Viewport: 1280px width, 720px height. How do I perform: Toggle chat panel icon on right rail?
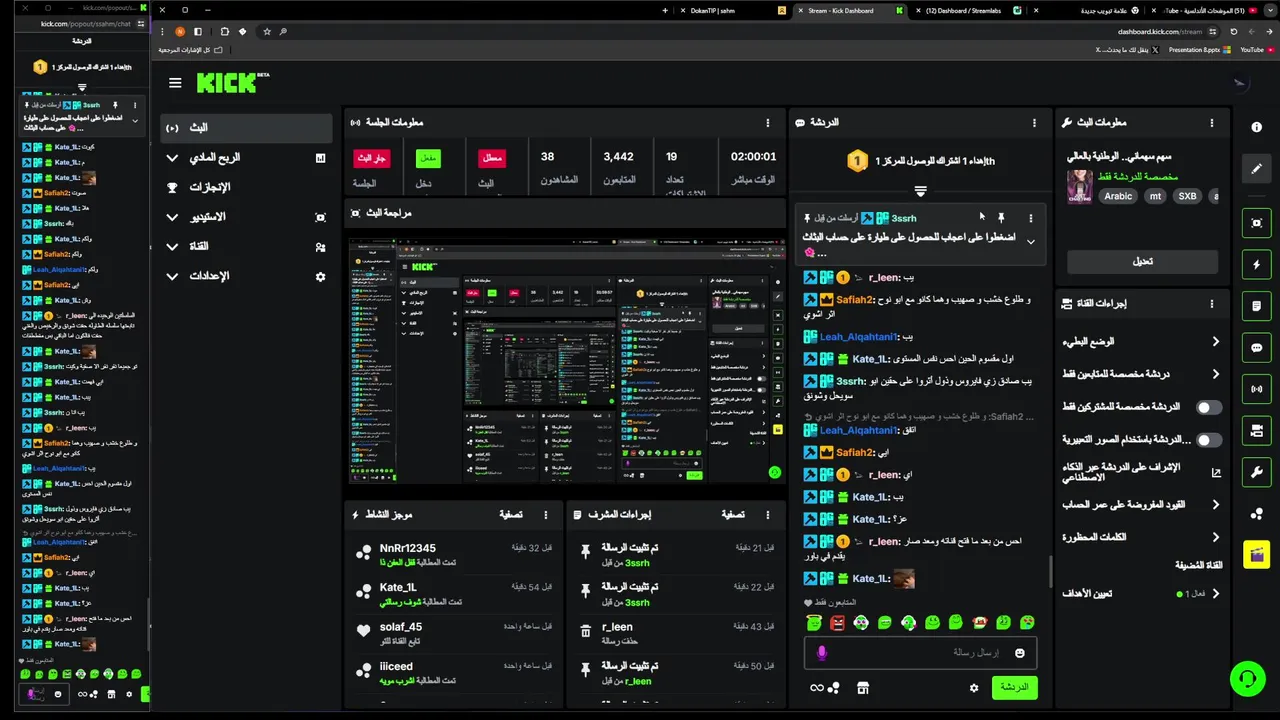(1257, 348)
